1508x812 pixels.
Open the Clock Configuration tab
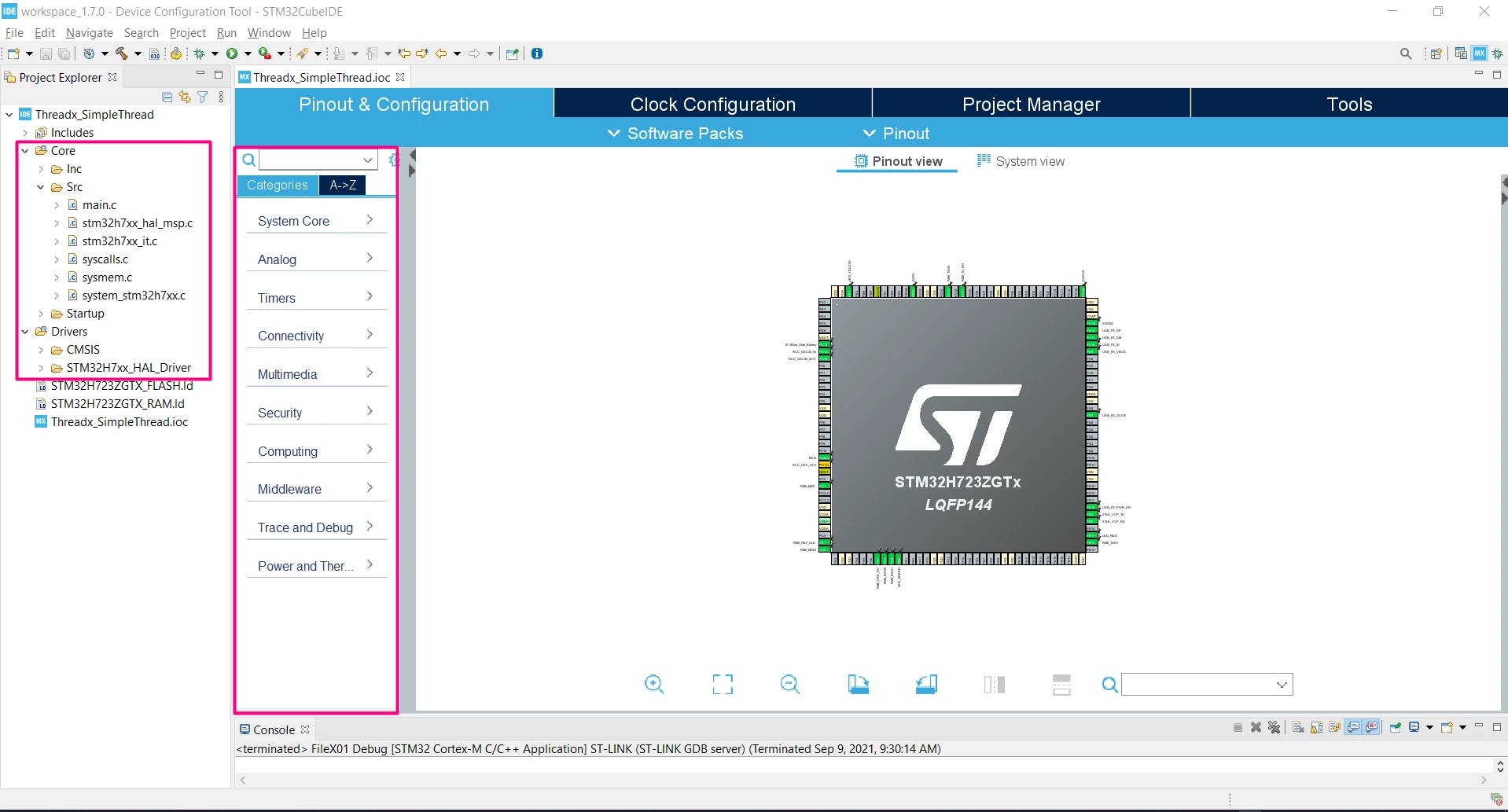coord(713,104)
